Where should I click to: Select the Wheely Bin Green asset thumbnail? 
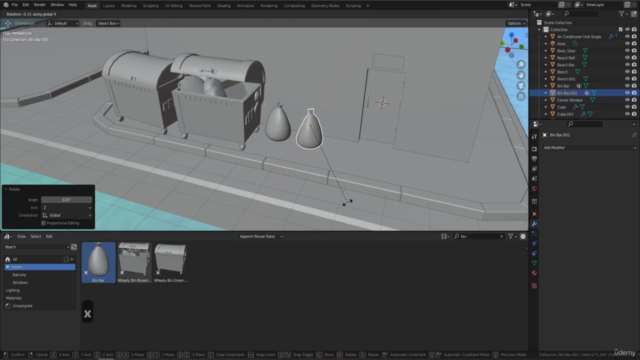tap(170, 262)
